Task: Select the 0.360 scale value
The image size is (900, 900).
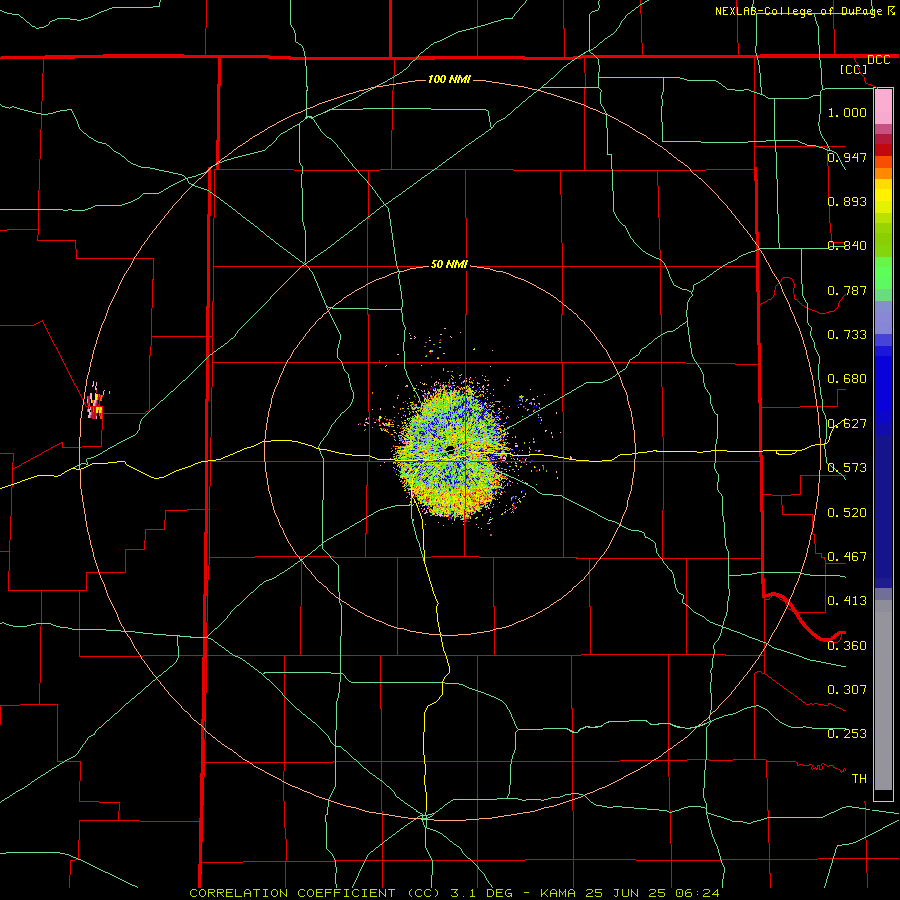Action: click(x=847, y=645)
